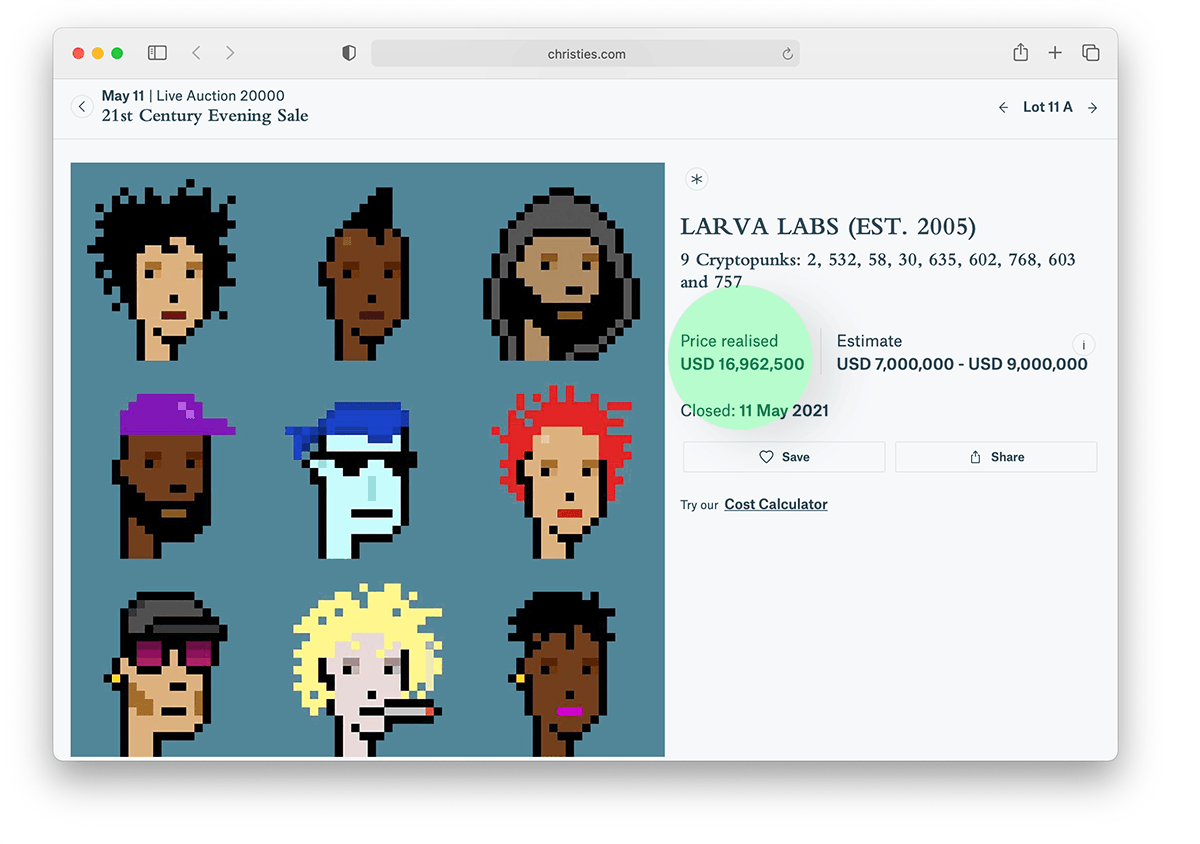The height and width of the screenshot is (844, 1200).
Task: Click the estimate USD 7,000,000 - USD 9,000,000
Action: (x=962, y=364)
